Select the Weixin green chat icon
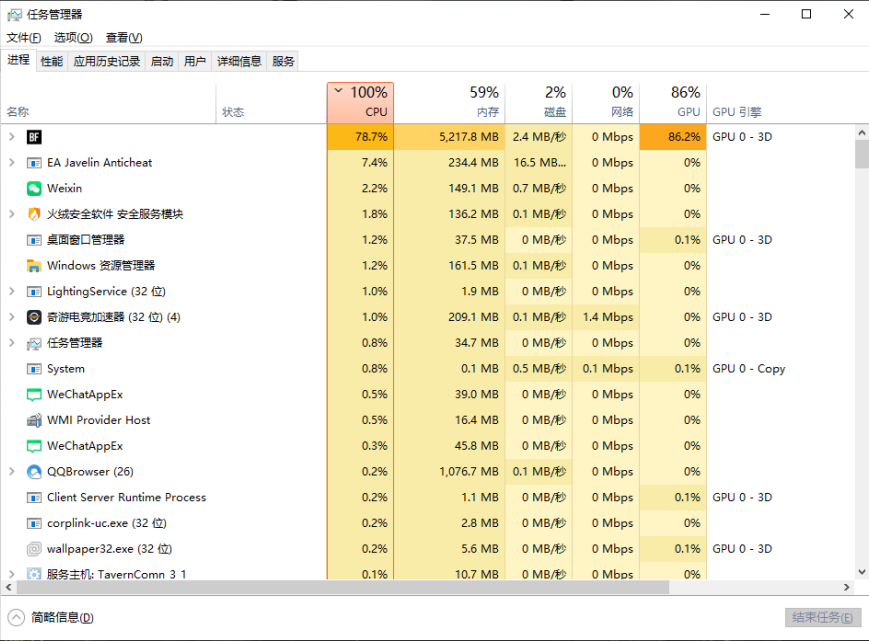Image resolution: width=869 pixels, height=641 pixels. (34, 188)
